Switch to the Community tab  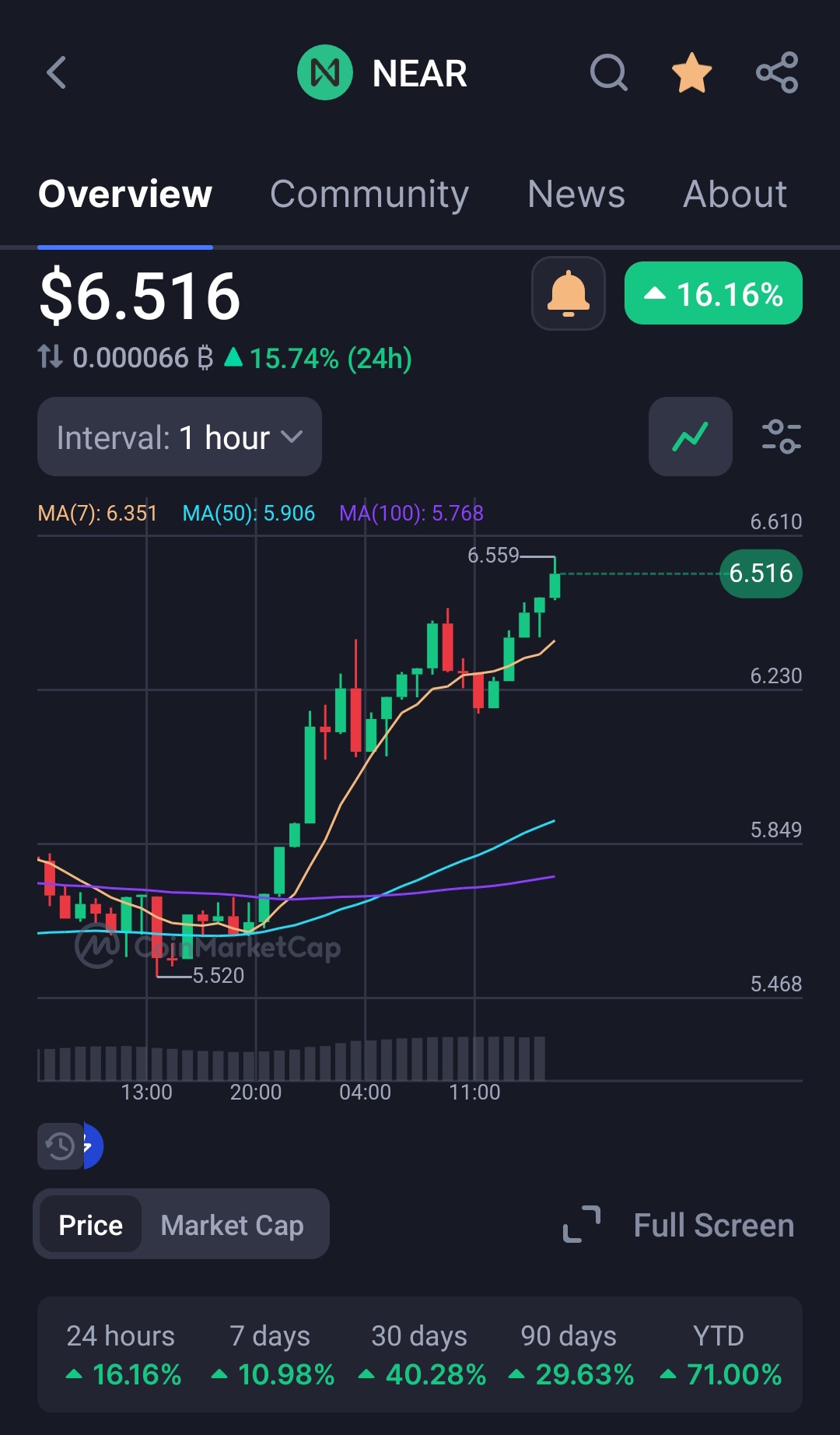369,194
